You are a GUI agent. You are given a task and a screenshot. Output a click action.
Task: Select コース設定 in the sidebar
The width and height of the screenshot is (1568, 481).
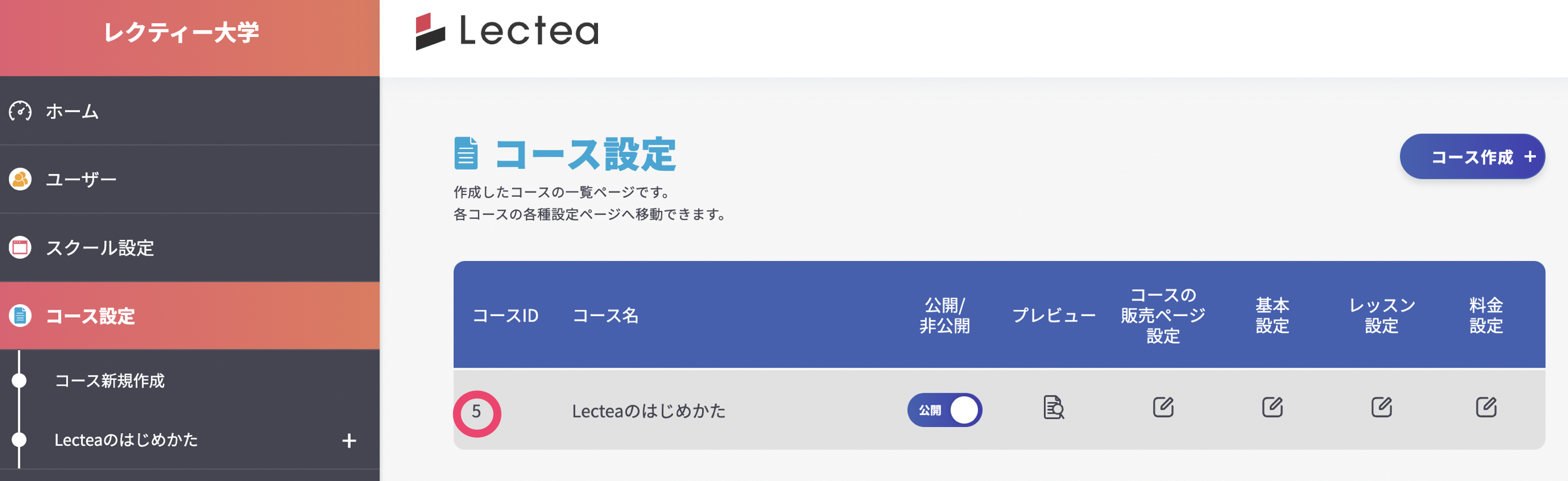point(90,316)
